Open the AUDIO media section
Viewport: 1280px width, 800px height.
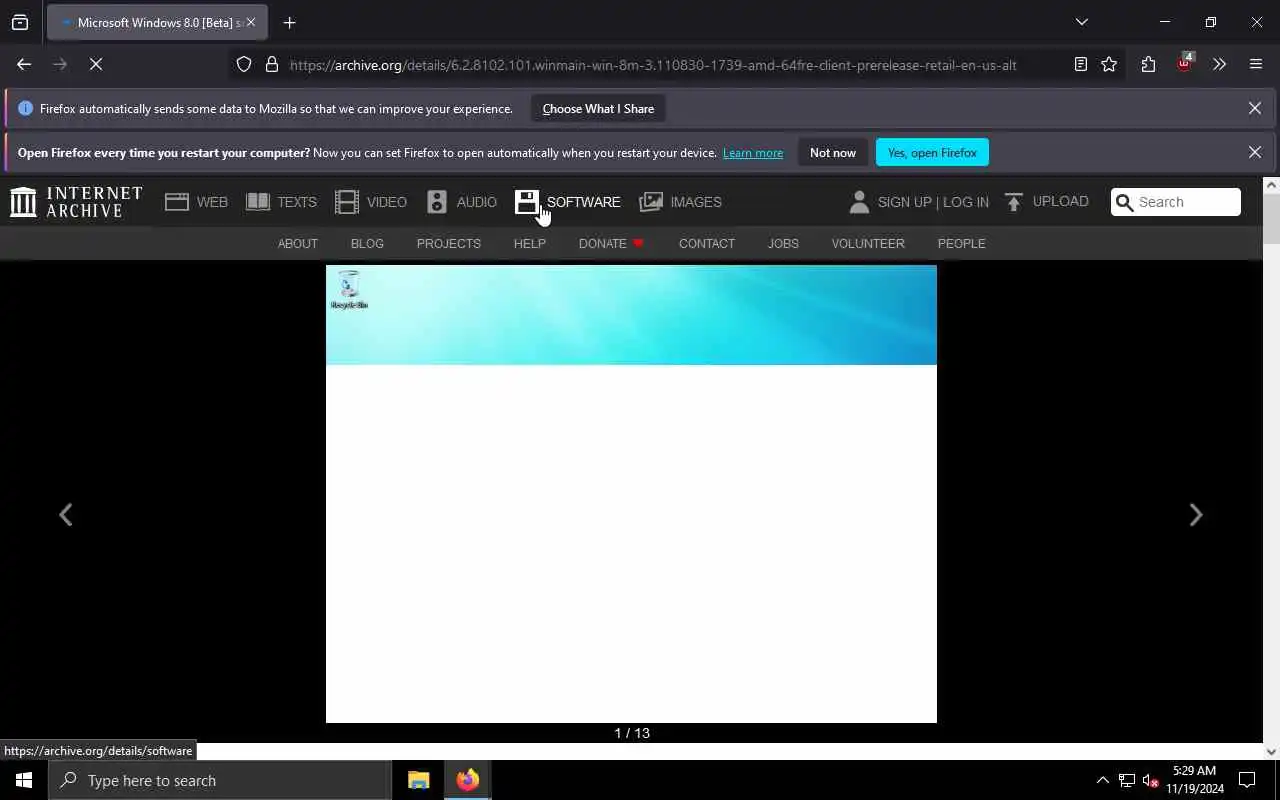461,202
